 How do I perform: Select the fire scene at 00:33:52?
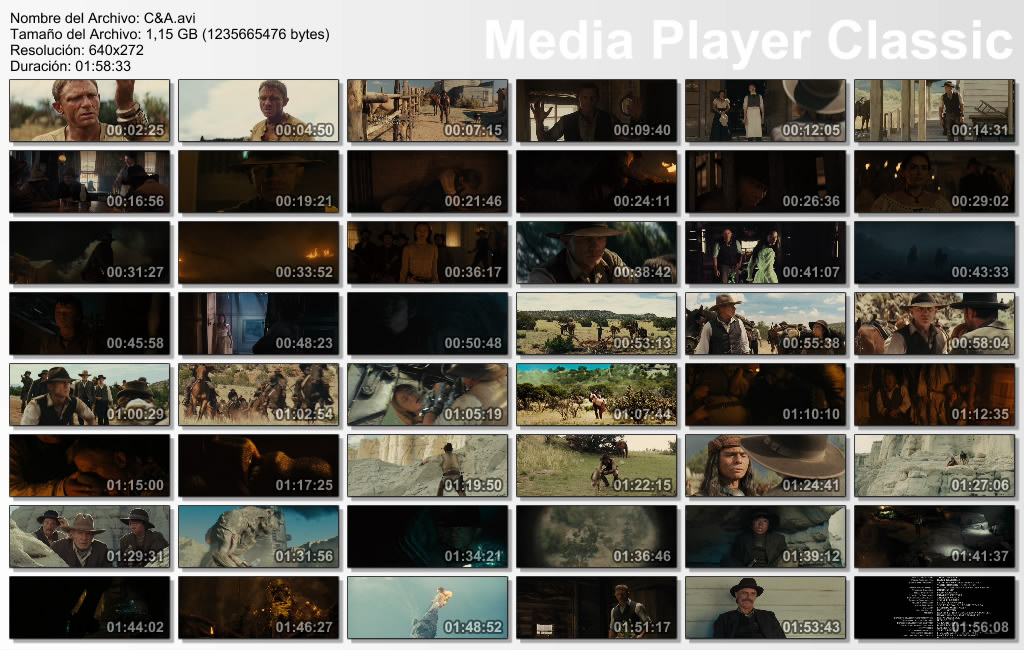[259, 252]
